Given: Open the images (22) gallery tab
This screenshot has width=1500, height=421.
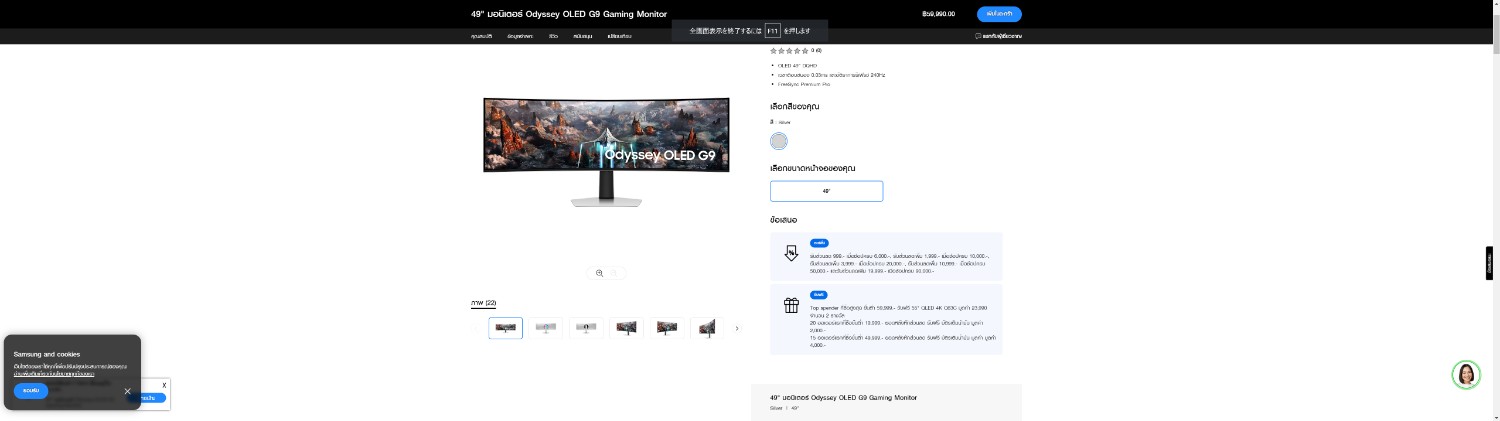Looking at the screenshot, I should [484, 303].
